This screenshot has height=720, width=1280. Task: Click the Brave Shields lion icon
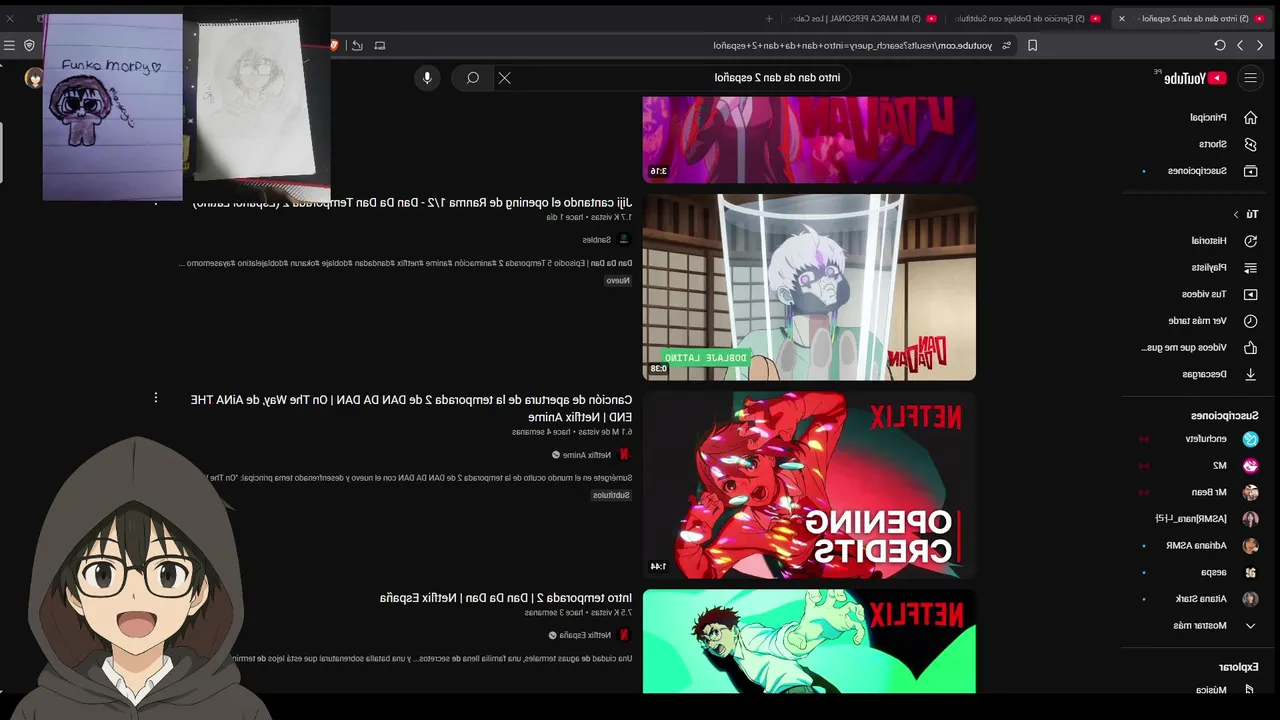tap(334, 45)
